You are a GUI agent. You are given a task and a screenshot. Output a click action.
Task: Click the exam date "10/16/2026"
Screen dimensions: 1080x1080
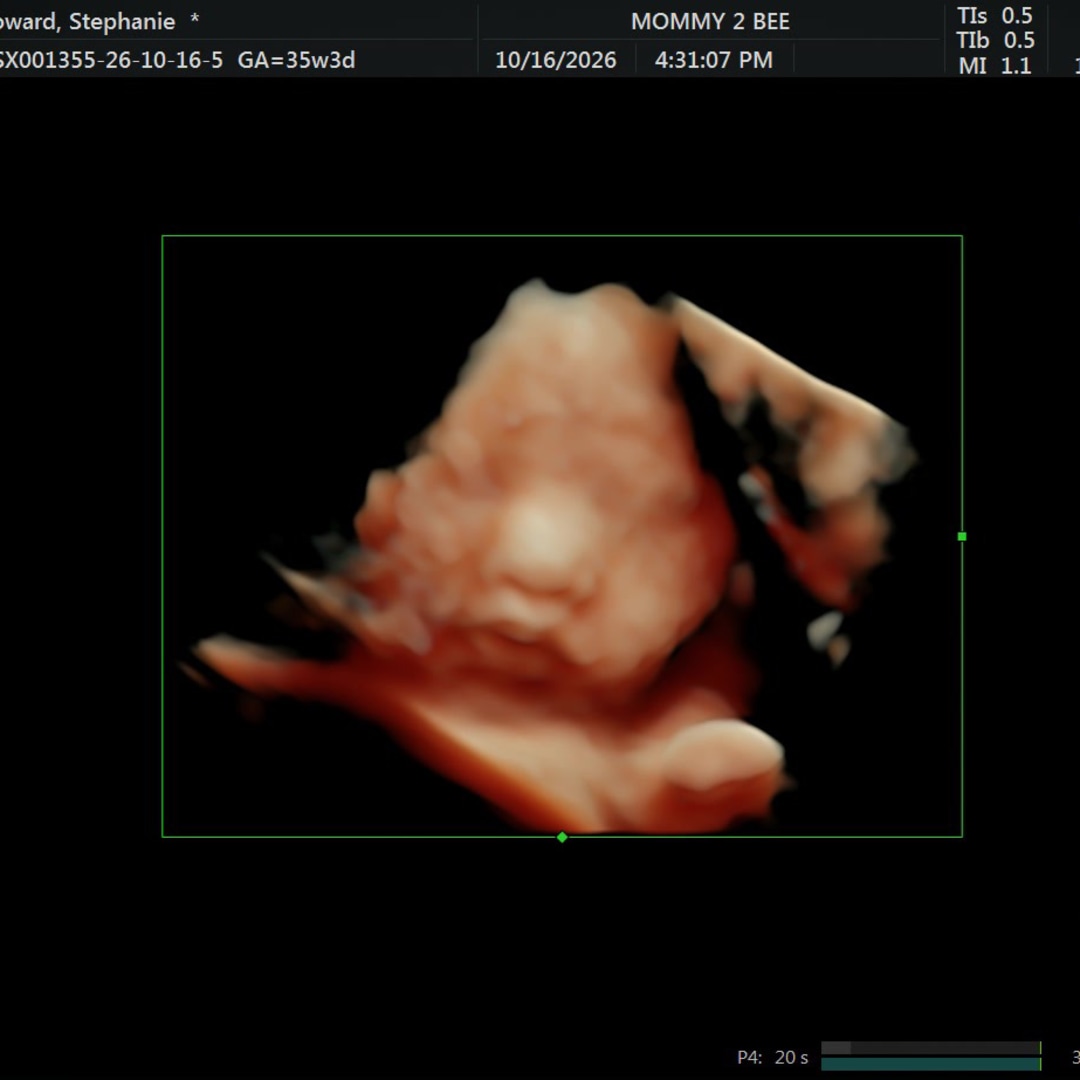tap(556, 60)
